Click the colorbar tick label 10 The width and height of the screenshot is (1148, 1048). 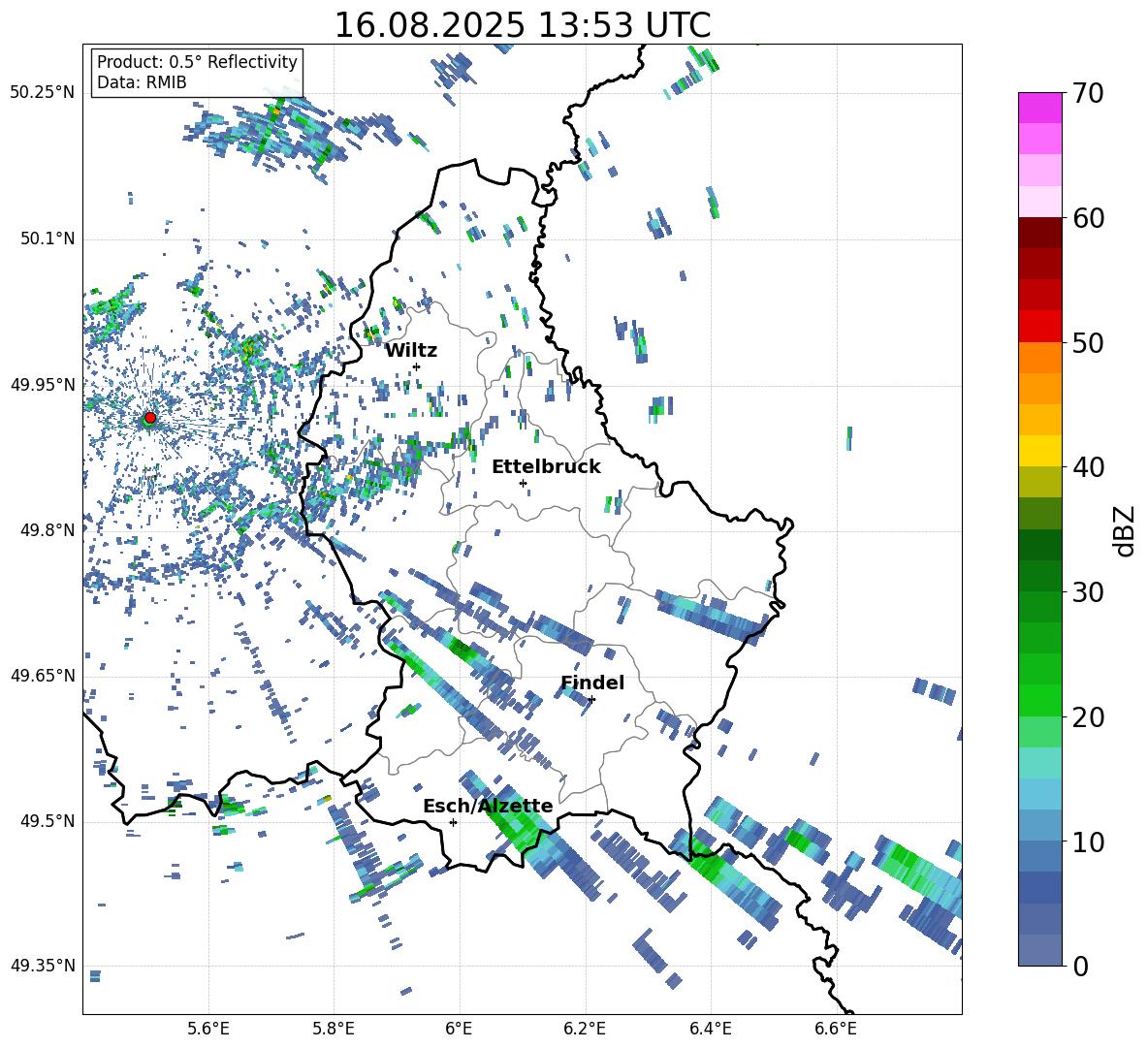point(1089,842)
